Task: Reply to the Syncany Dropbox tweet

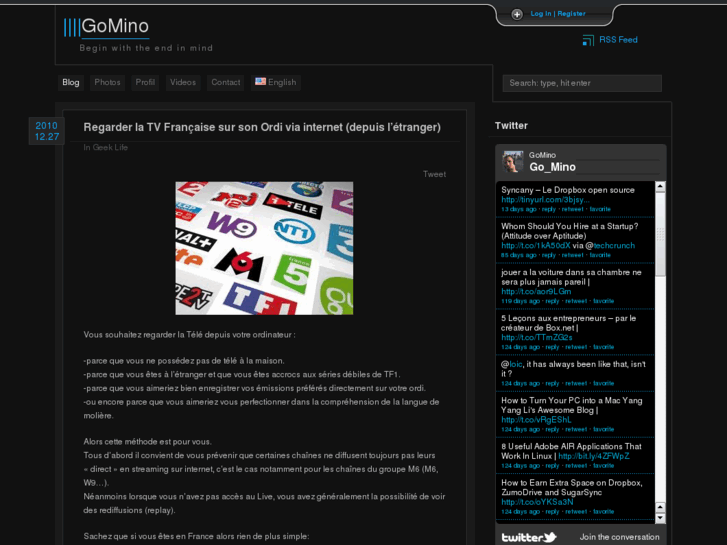Action: pyautogui.click(x=548, y=209)
